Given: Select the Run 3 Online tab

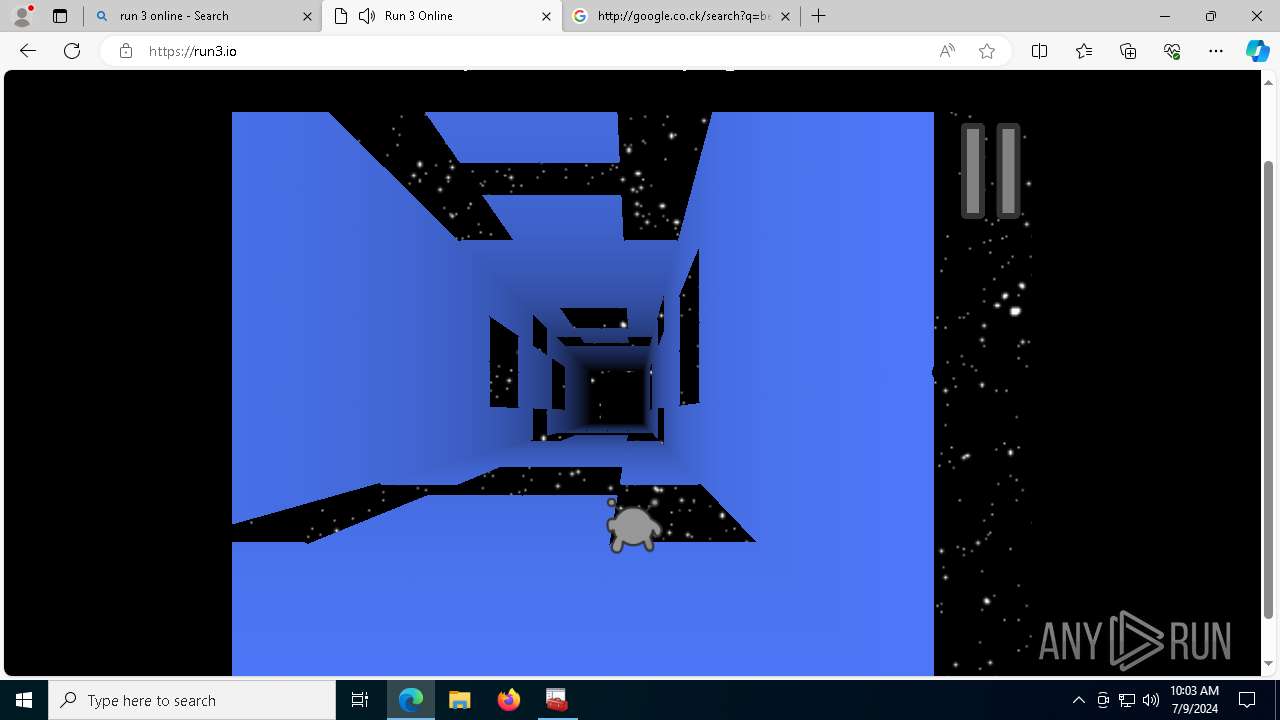Looking at the screenshot, I should point(442,16).
